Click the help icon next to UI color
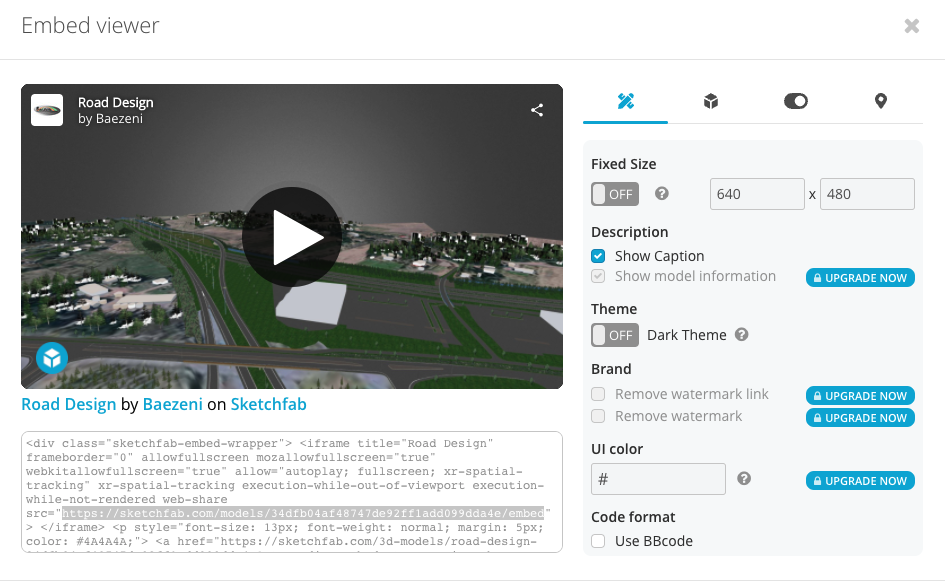Image resolution: width=945 pixels, height=587 pixels. 744,479
